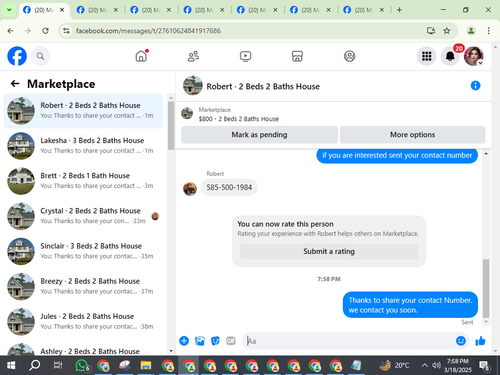Open the Video (Watch) icon
Screen dimensions: 500x375
[x=245, y=56]
